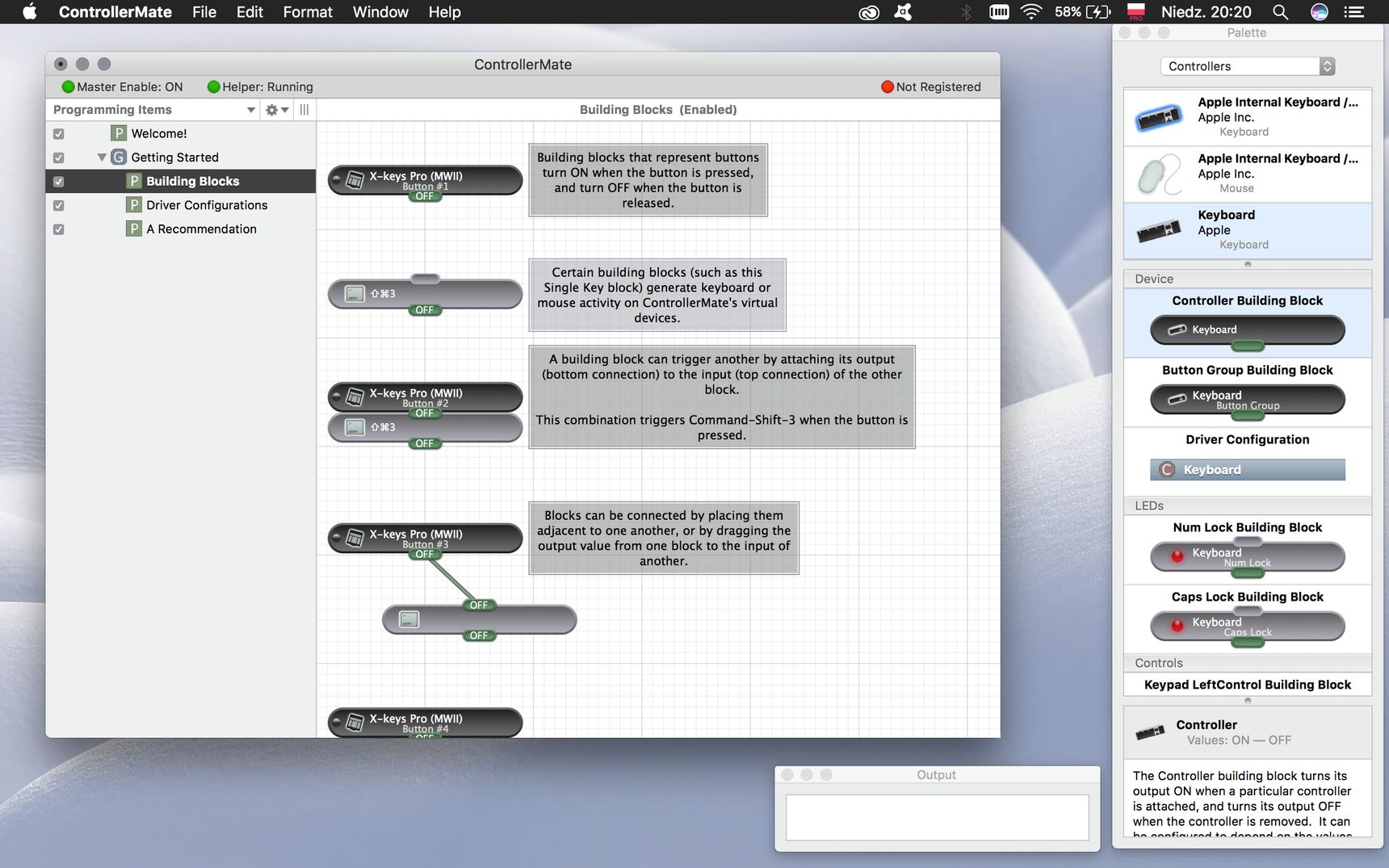This screenshot has height=868, width=1389.
Task: Click the Output window text field
Action: pyautogui.click(x=937, y=817)
